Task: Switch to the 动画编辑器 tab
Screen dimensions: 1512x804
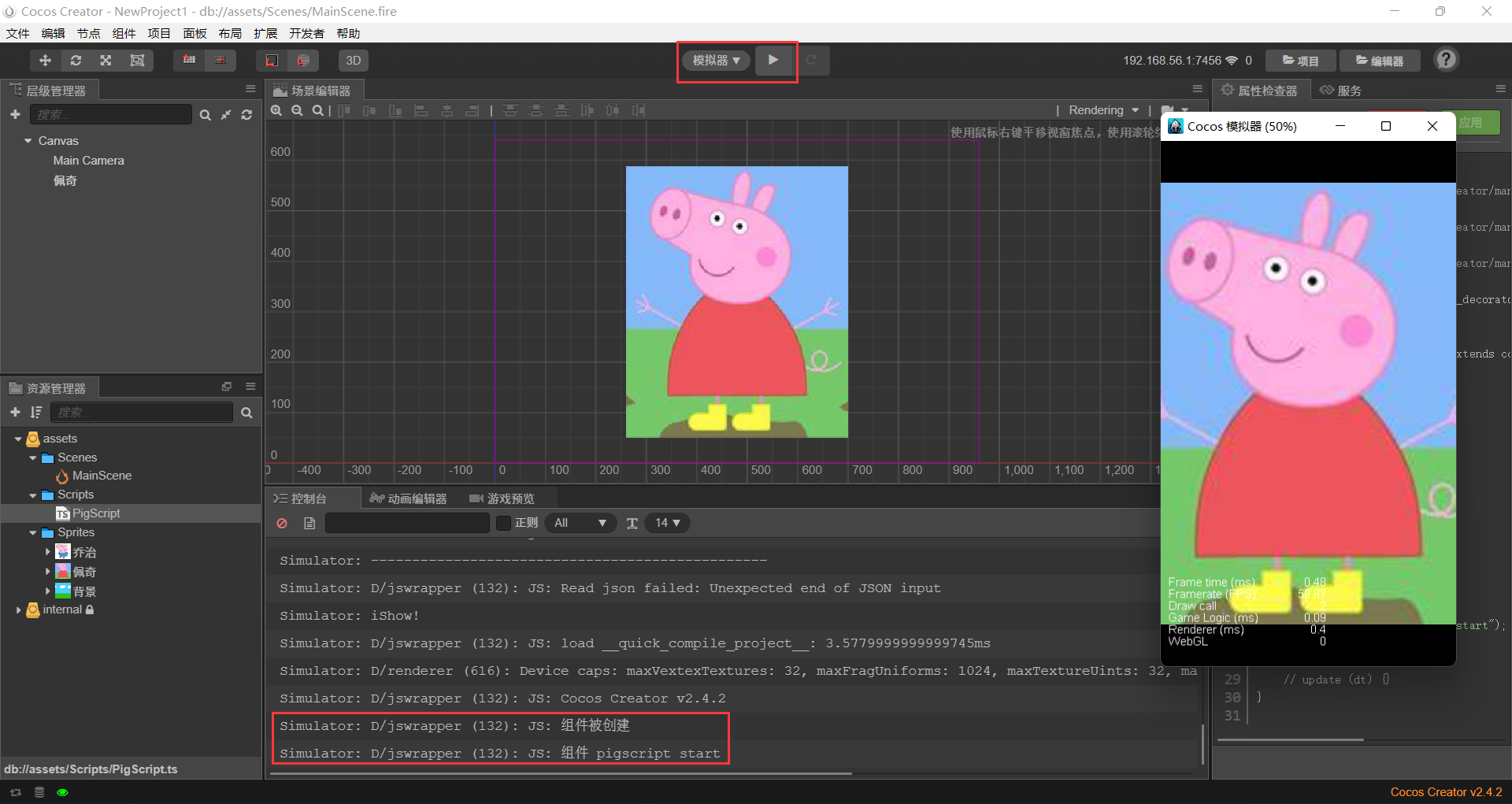Action: (409, 498)
